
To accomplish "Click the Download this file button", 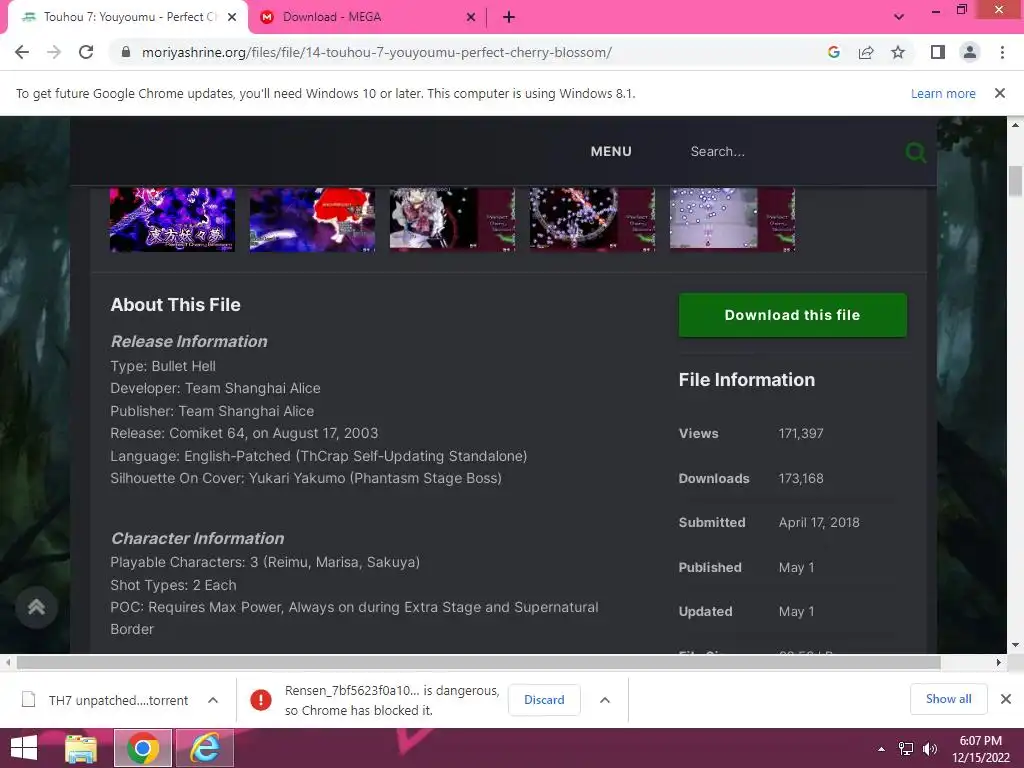I will point(792,315).
